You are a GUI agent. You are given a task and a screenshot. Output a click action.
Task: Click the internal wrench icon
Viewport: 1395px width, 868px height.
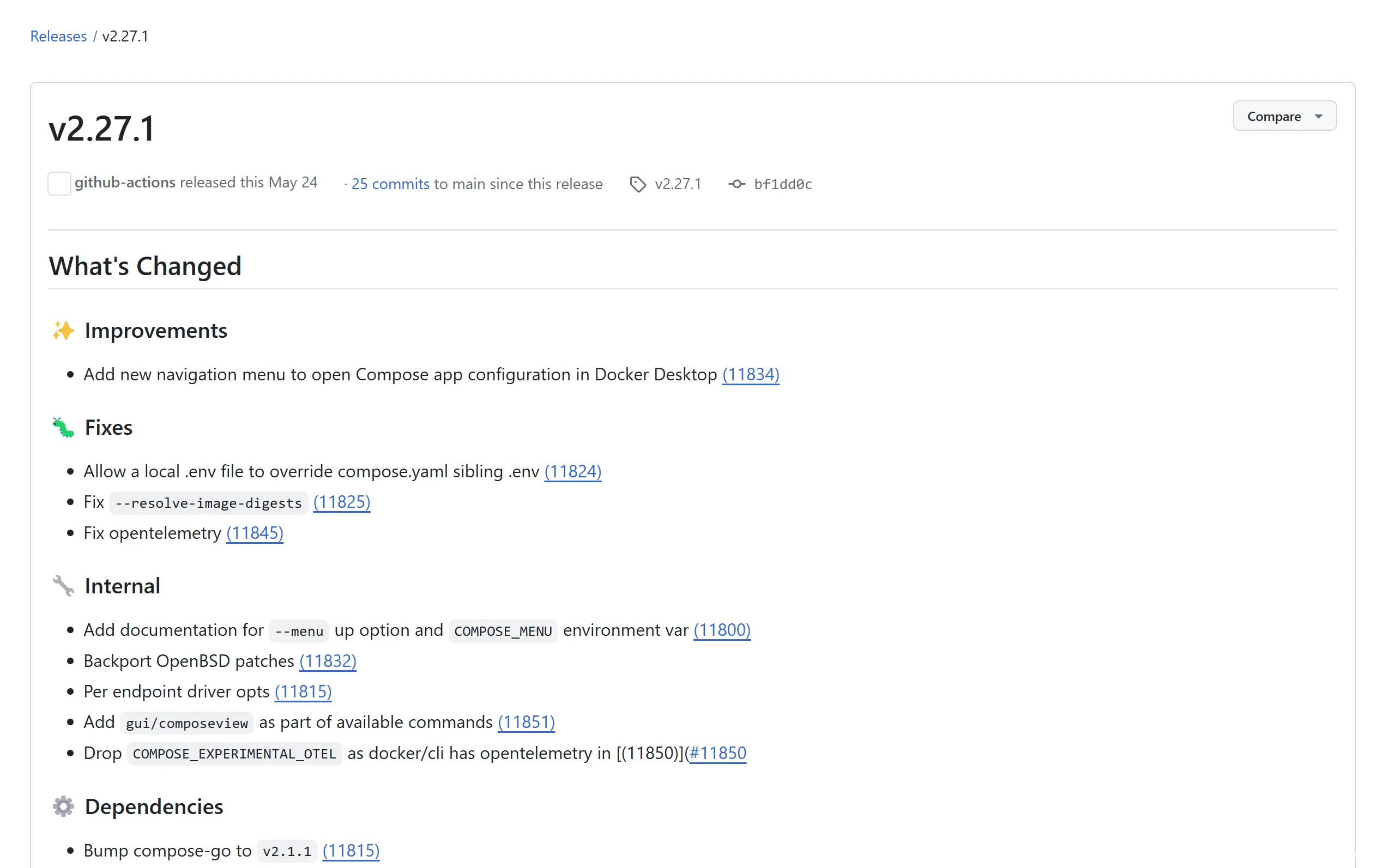coord(62,587)
